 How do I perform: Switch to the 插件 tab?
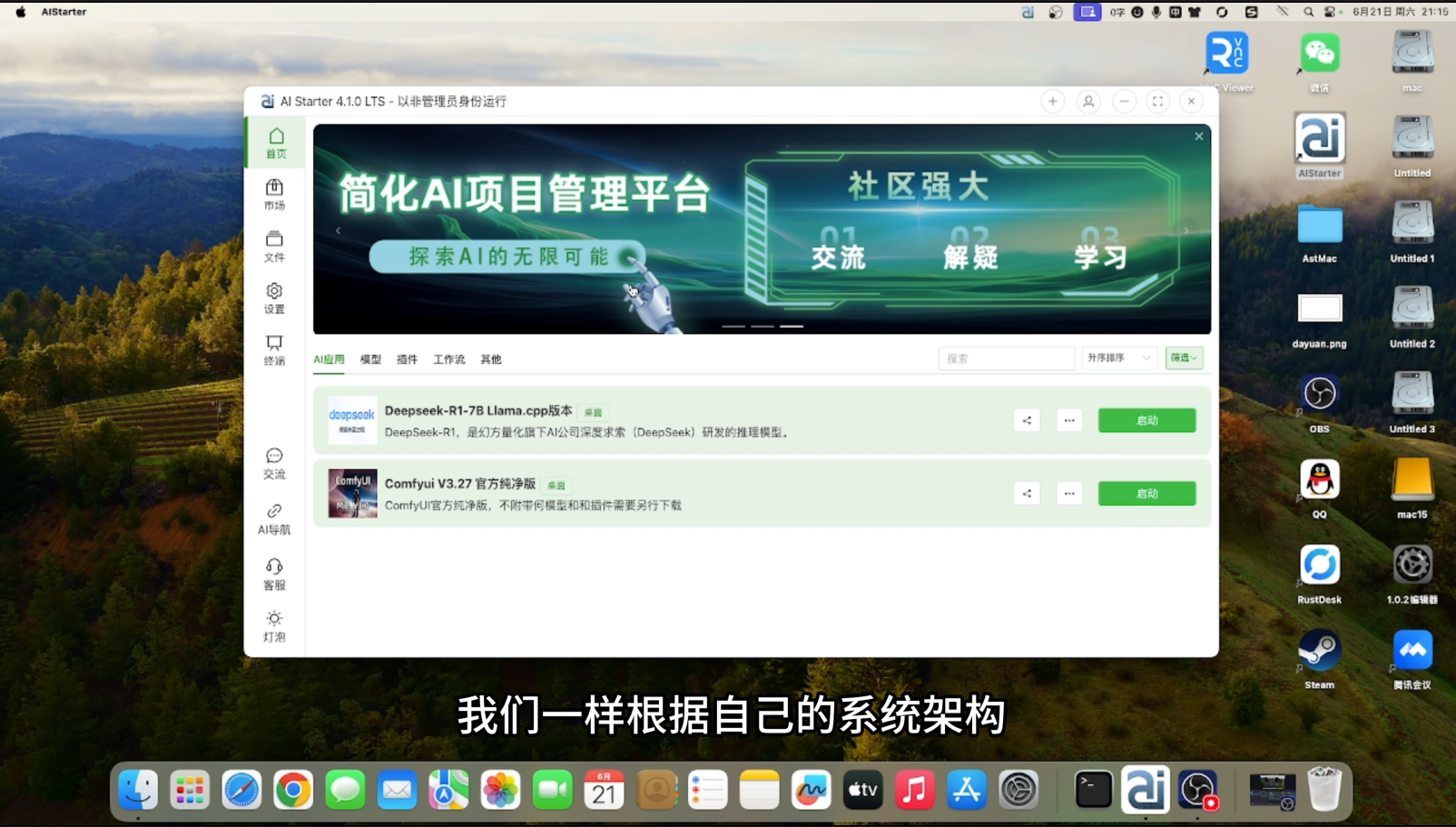click(407, 359)
